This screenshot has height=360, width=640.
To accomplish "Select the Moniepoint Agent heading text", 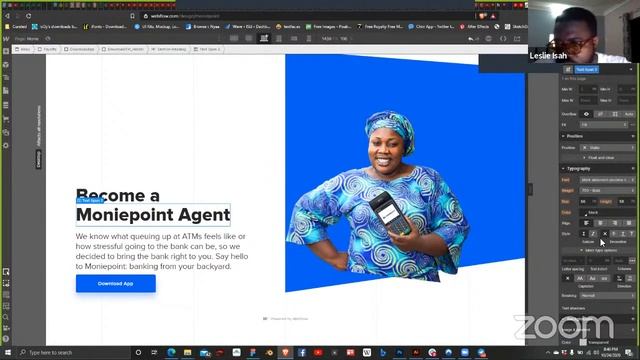I will click(x=153, y=215).
